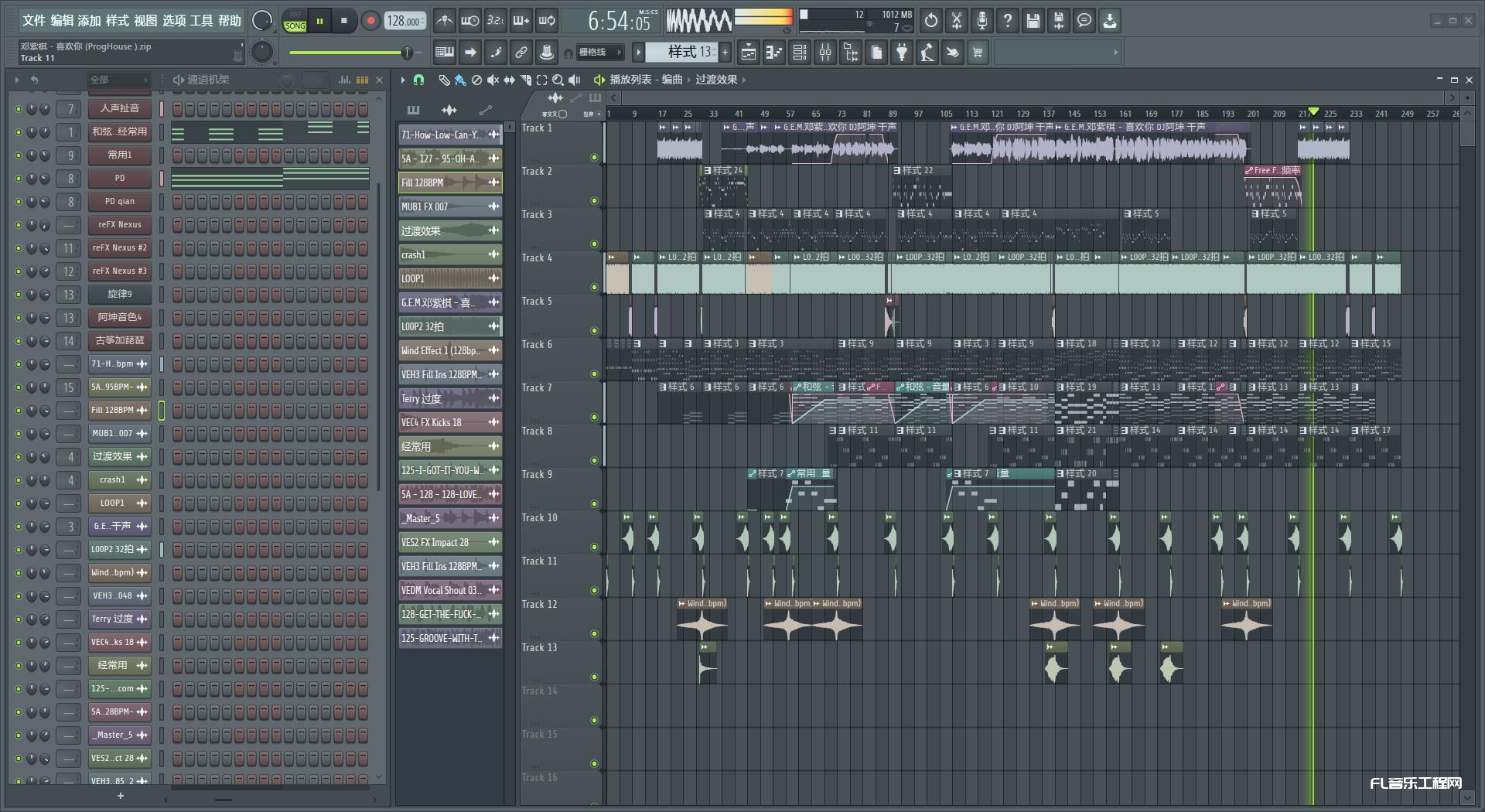The image size is (1485, 812).
Task: Open the 栅格线 snap dropdown
Action: [x=601, y=53]
